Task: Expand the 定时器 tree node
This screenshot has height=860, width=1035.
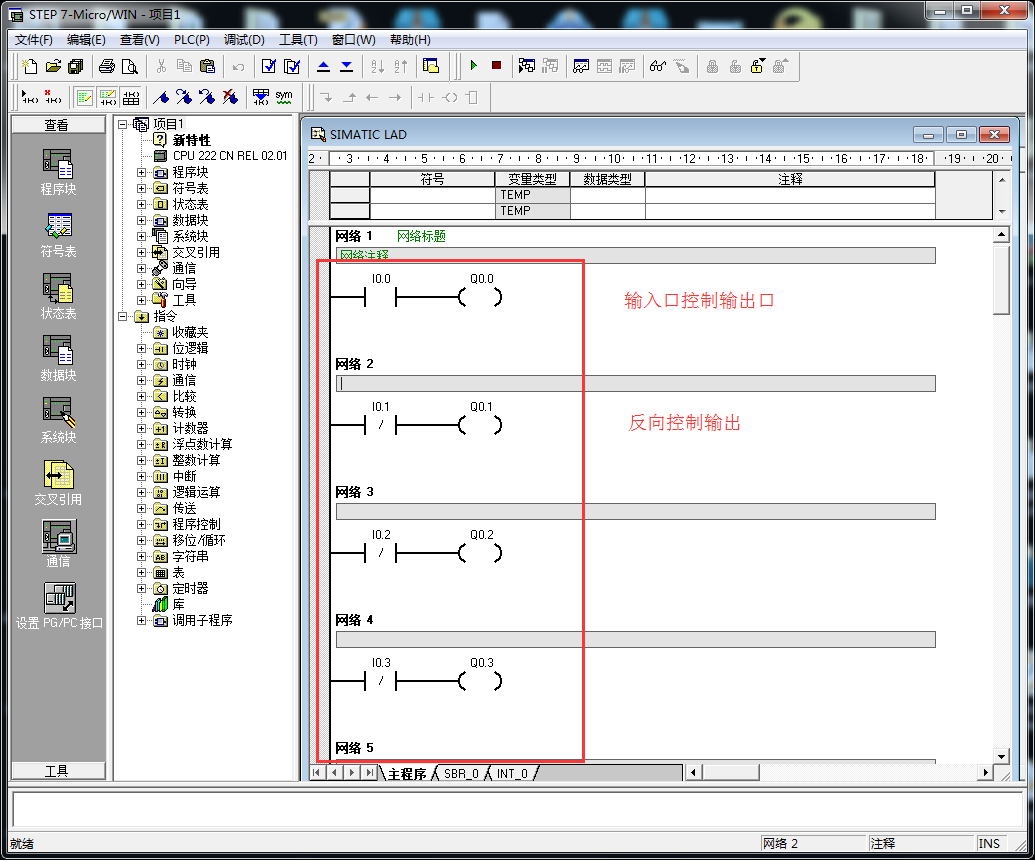Action: [141, 588]
